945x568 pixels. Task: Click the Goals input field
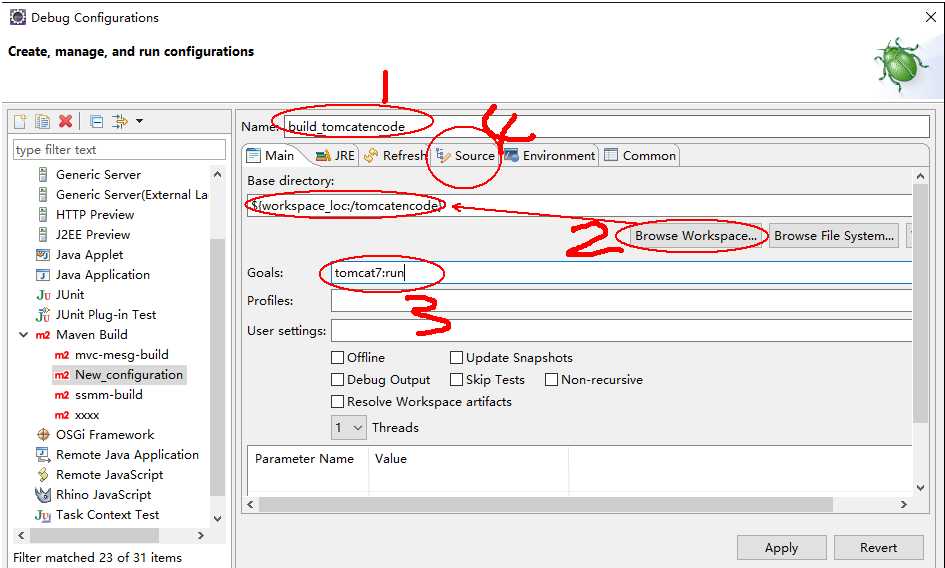point(621,273)
